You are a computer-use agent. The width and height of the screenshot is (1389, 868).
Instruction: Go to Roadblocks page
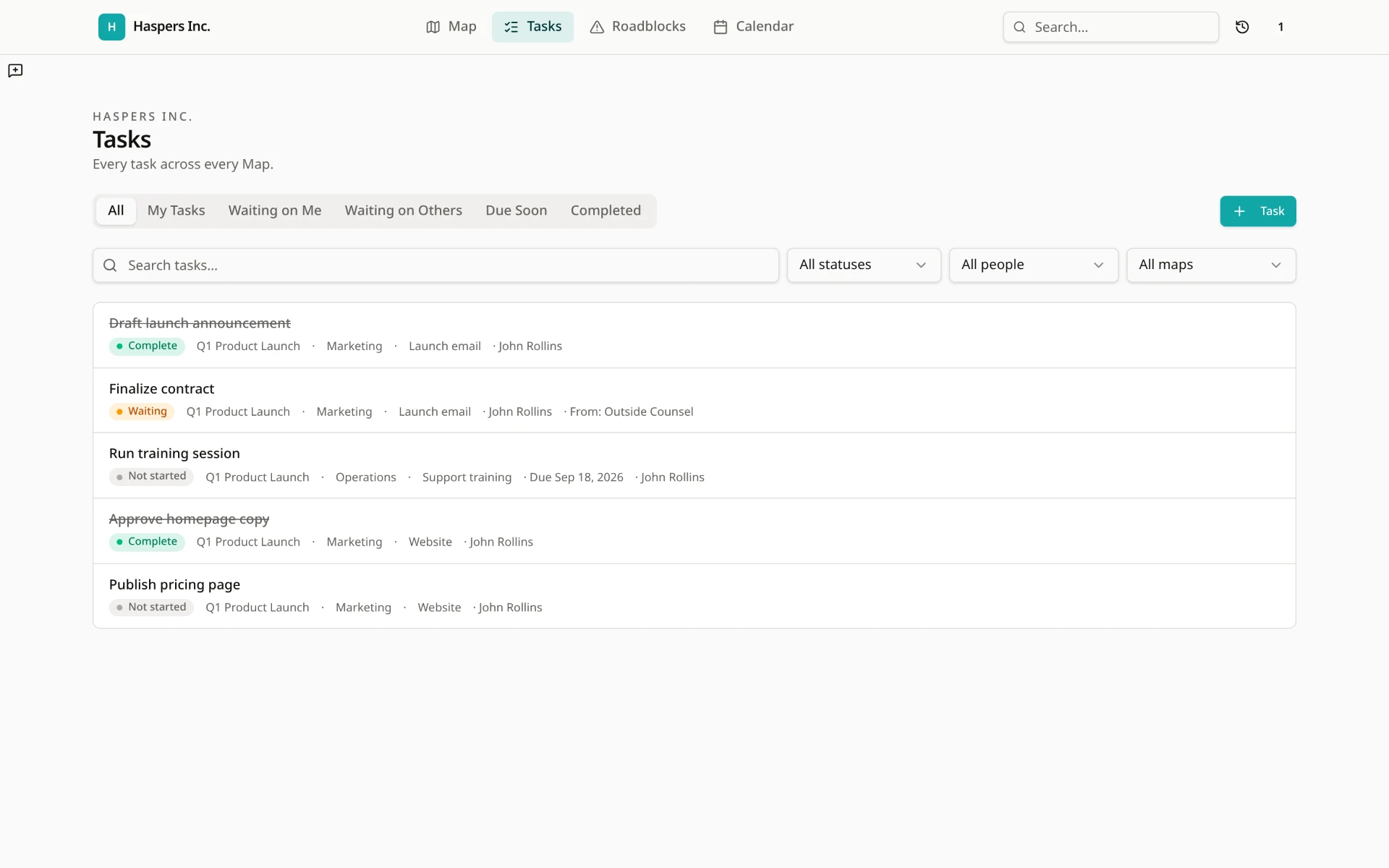pyautogui.click(x=637, y=27)
